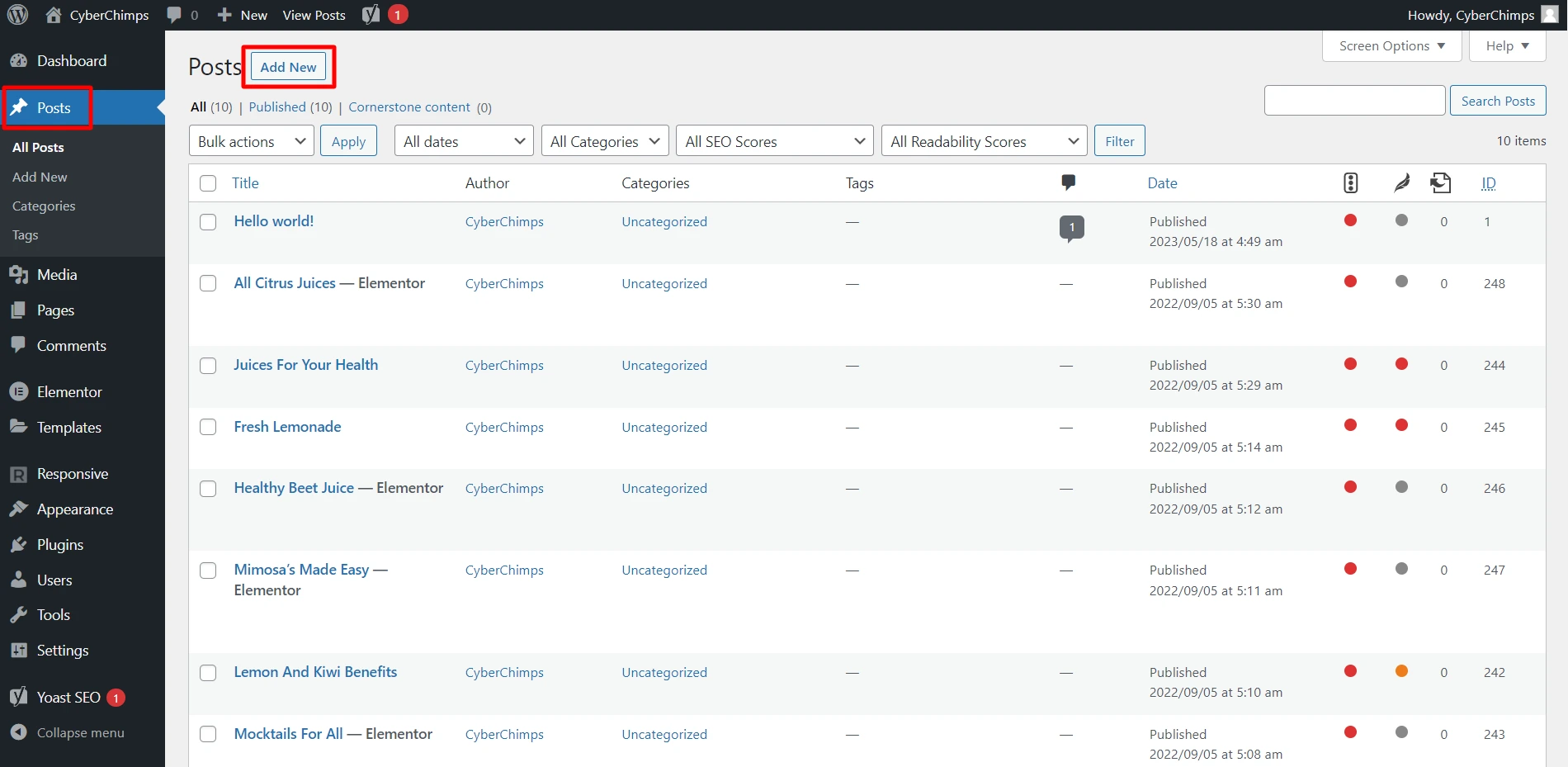Tick the Mimosa's Made Easy checkbox
Image resolution: width=1568 pixels, height=767 pixels.
(208, 571)
